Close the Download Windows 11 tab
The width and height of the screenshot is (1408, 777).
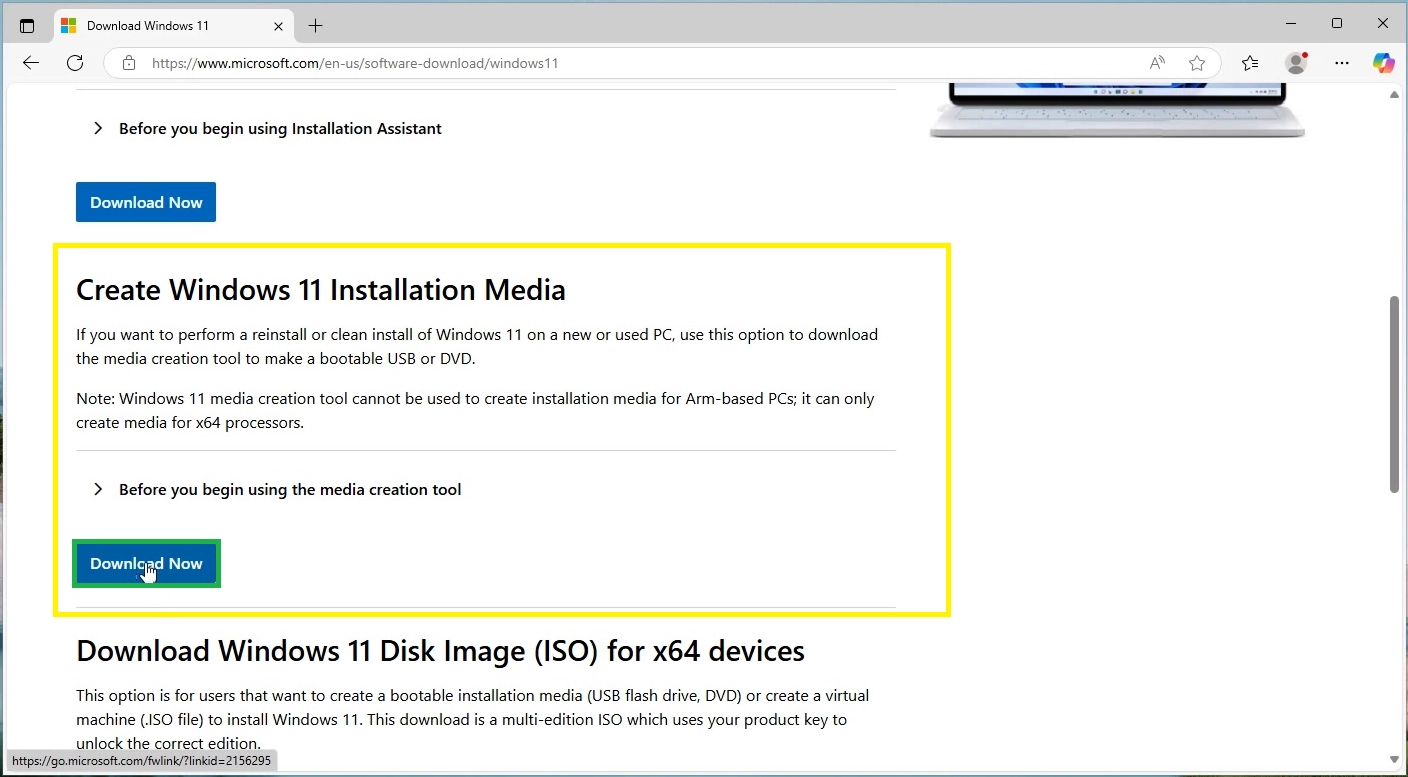click(279, 26)
